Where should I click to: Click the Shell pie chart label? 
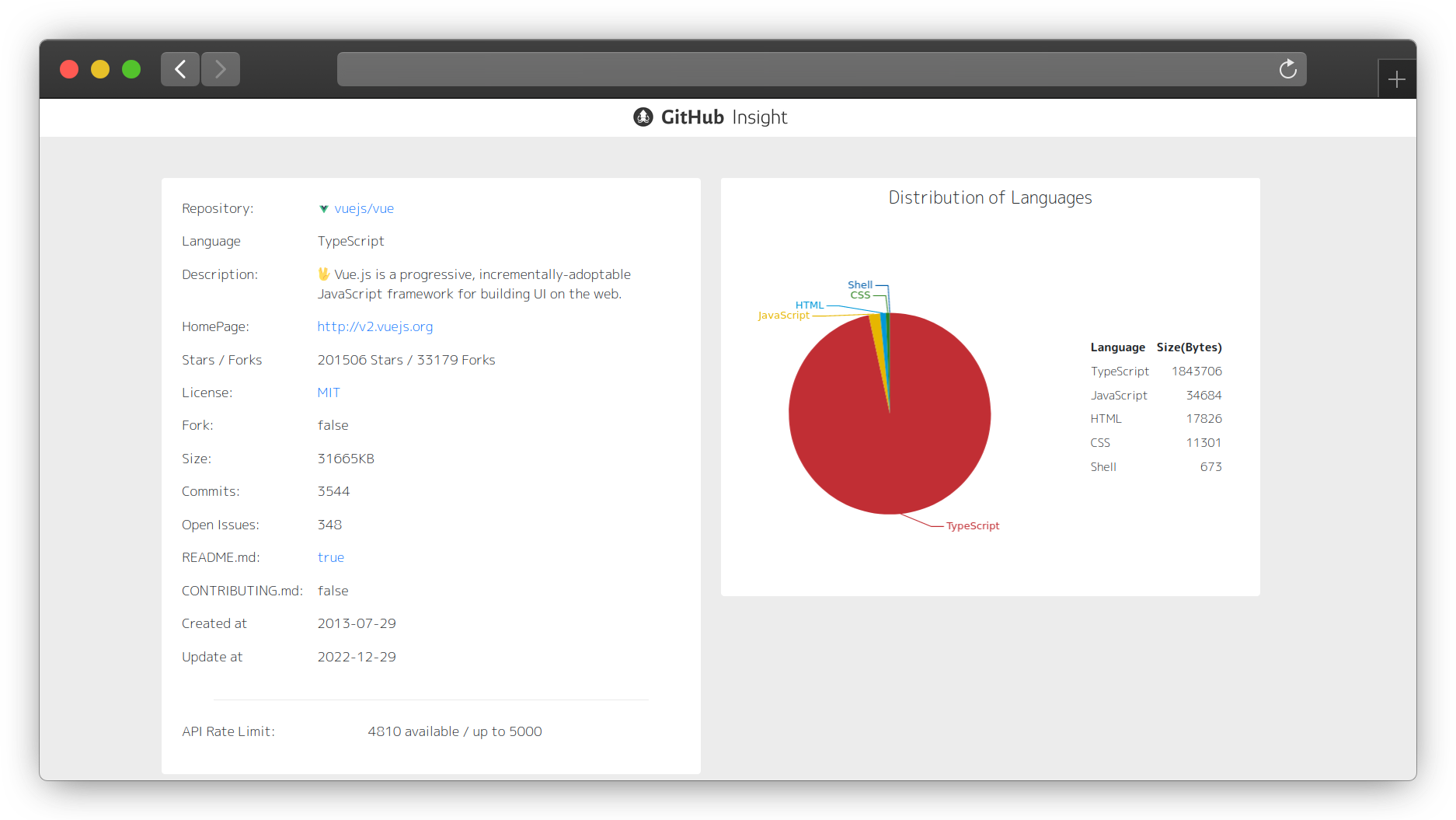point(860,284)
